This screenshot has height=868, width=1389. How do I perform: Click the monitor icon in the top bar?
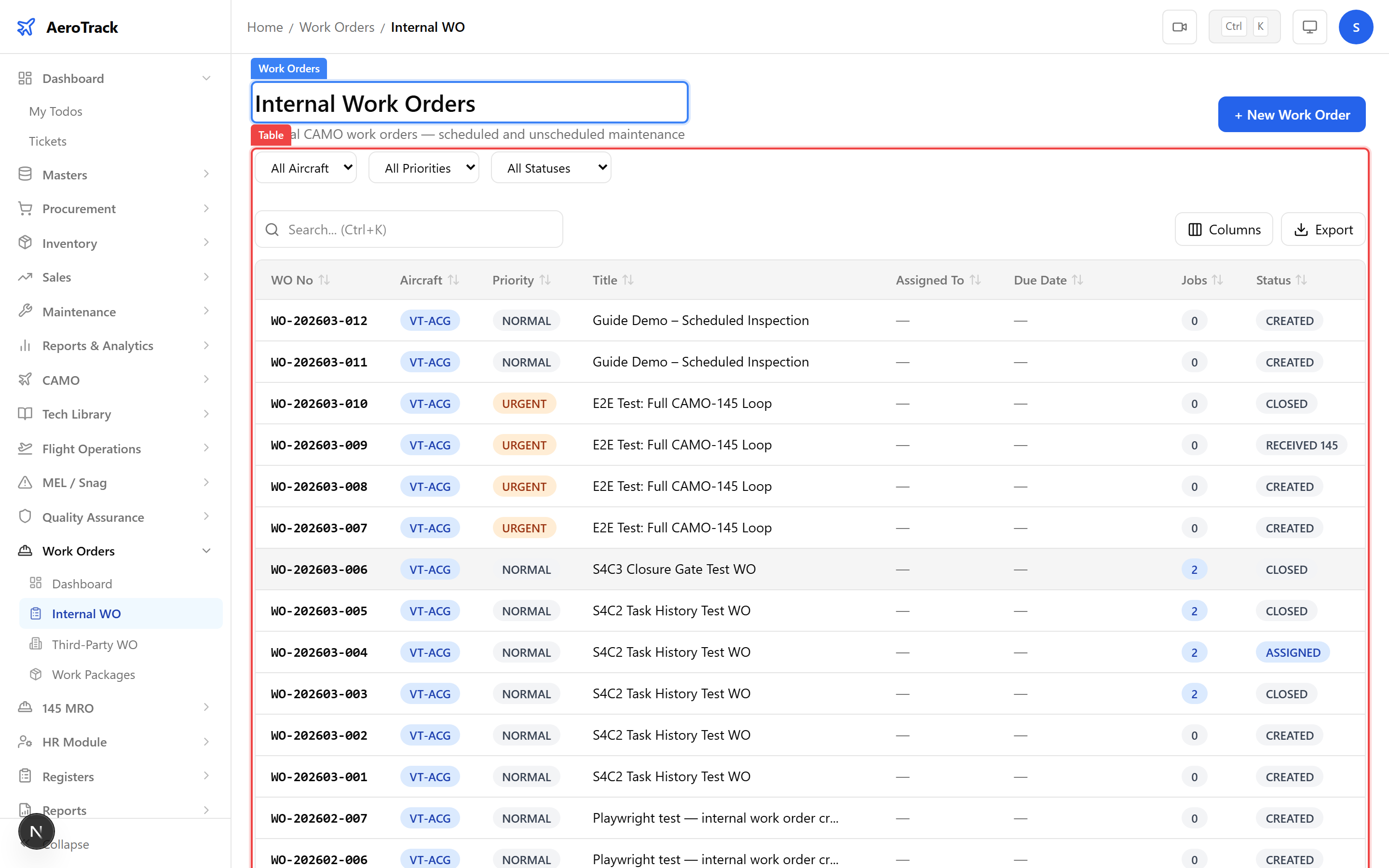pos(1308,27)
